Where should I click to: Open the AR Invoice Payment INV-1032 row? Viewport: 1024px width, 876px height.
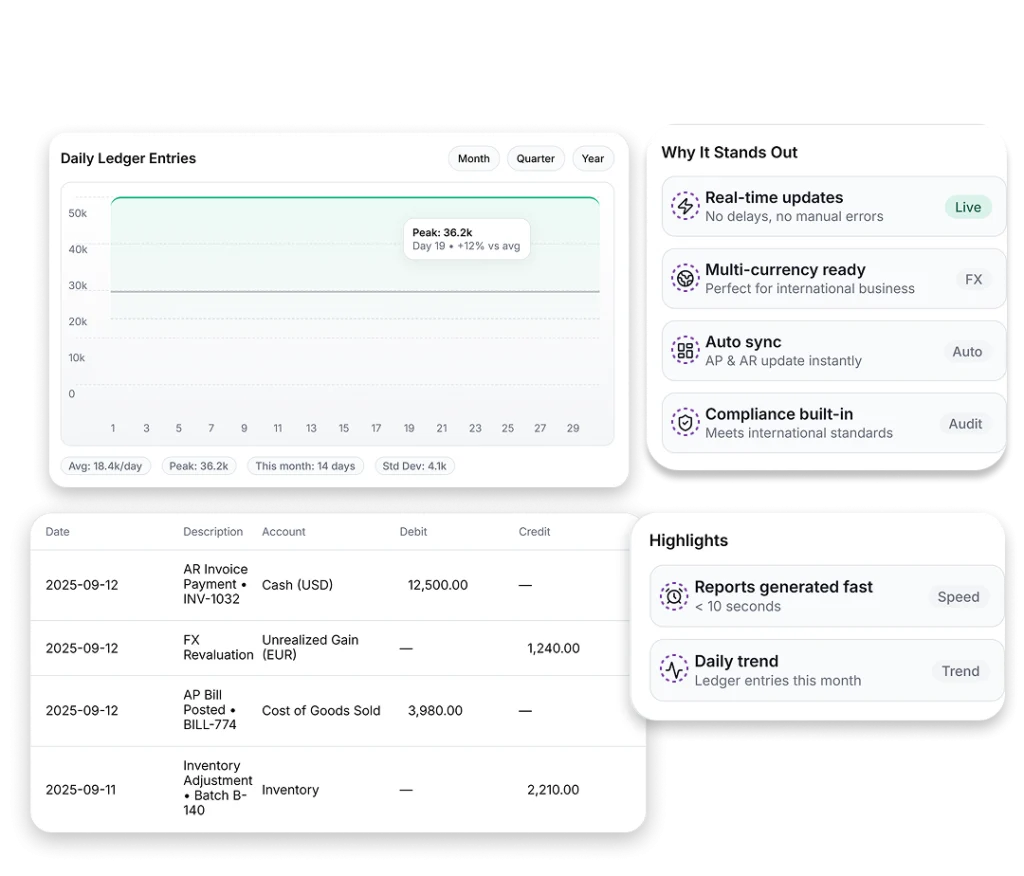coord(215,585)
